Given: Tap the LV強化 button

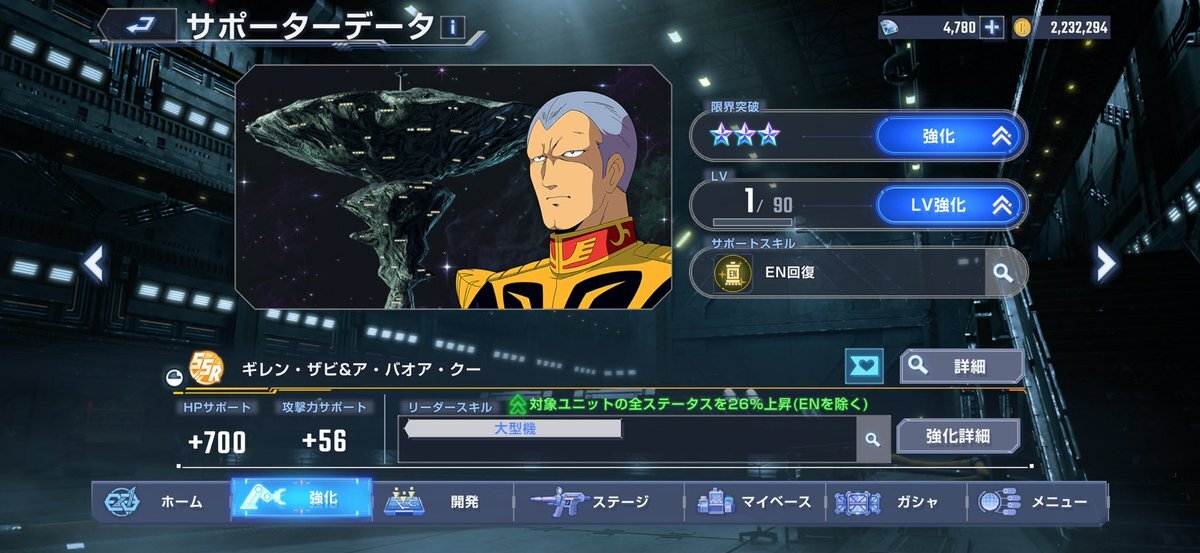Looking at the screenshot, I should pyautogui.click(x=950, y=205).
